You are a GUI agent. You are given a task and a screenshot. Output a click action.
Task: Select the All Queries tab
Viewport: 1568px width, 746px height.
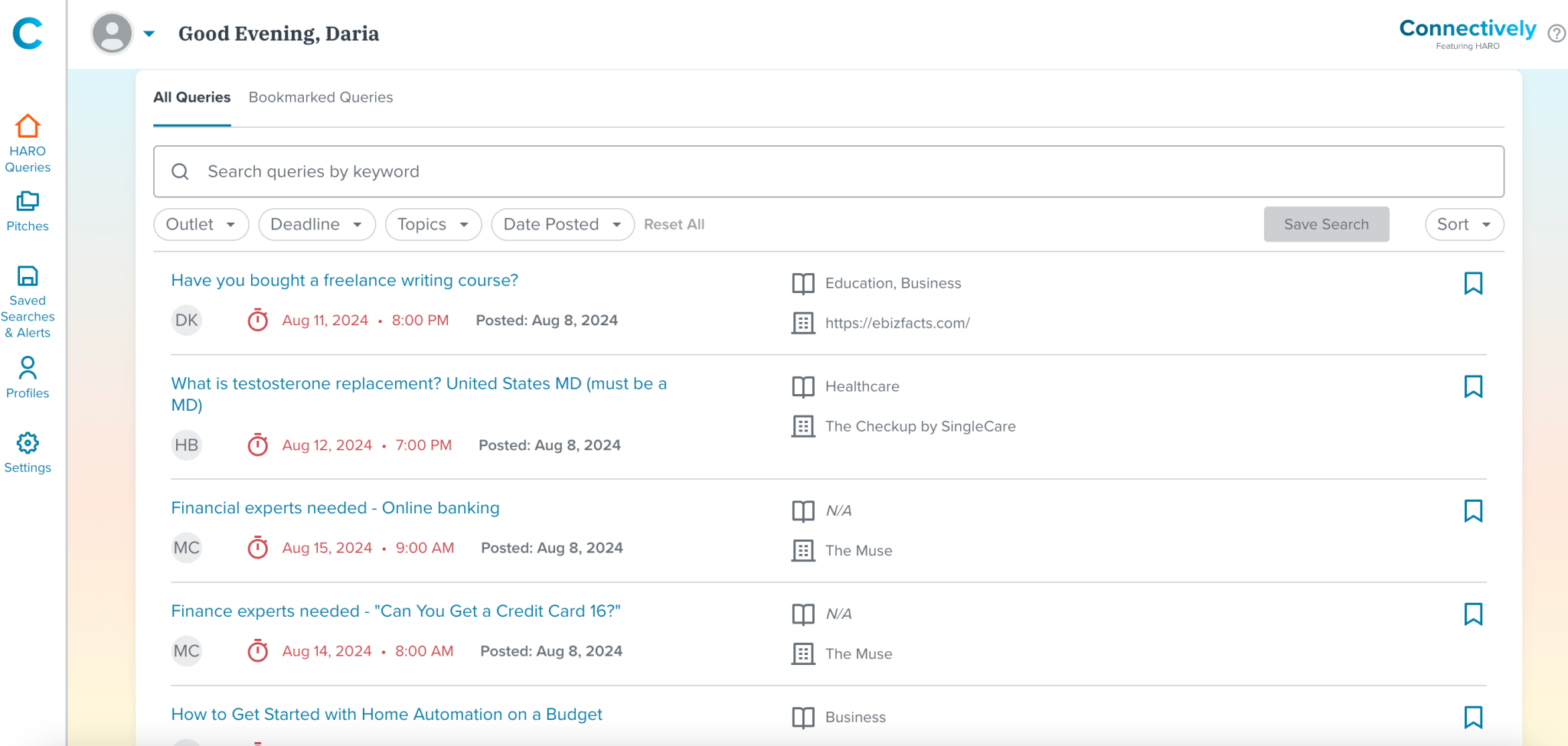click(x=191, y=97)
